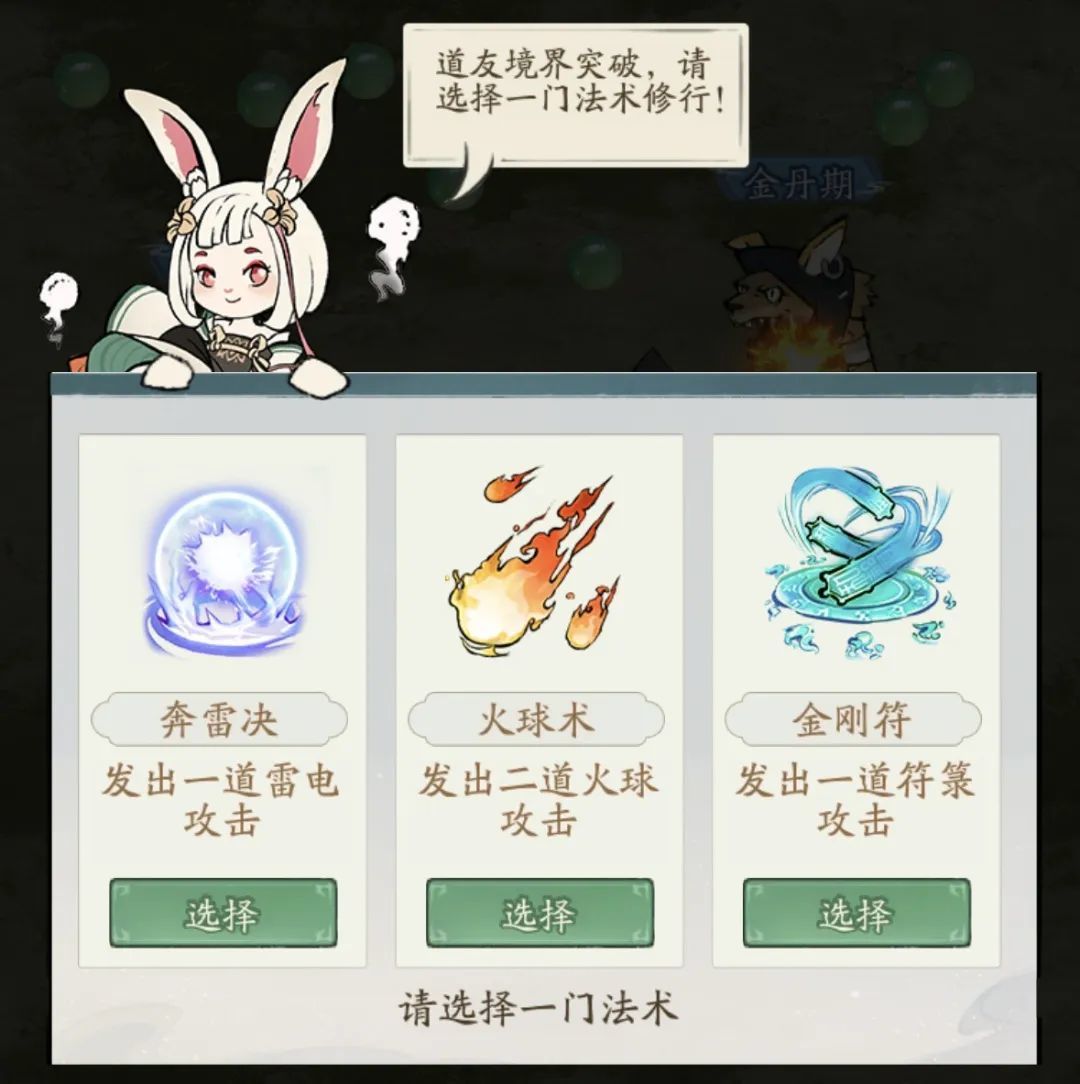Click the 发出二道火球攻击 description text

(538, 800)
